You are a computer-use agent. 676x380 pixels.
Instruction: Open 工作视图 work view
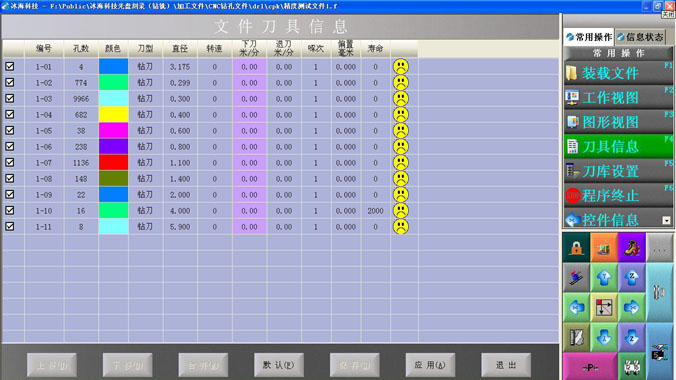tap(618, 97)
